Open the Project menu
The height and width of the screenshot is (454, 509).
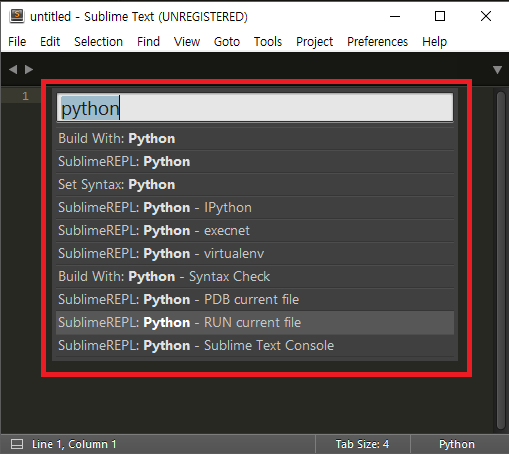click(314, 42)
